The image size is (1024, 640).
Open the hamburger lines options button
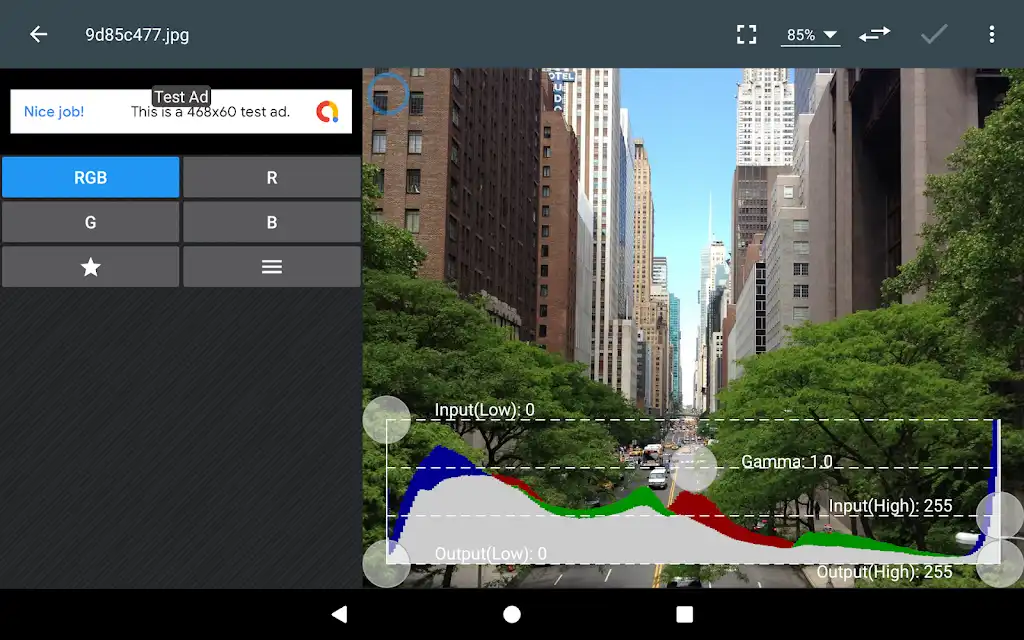point(272,266)
